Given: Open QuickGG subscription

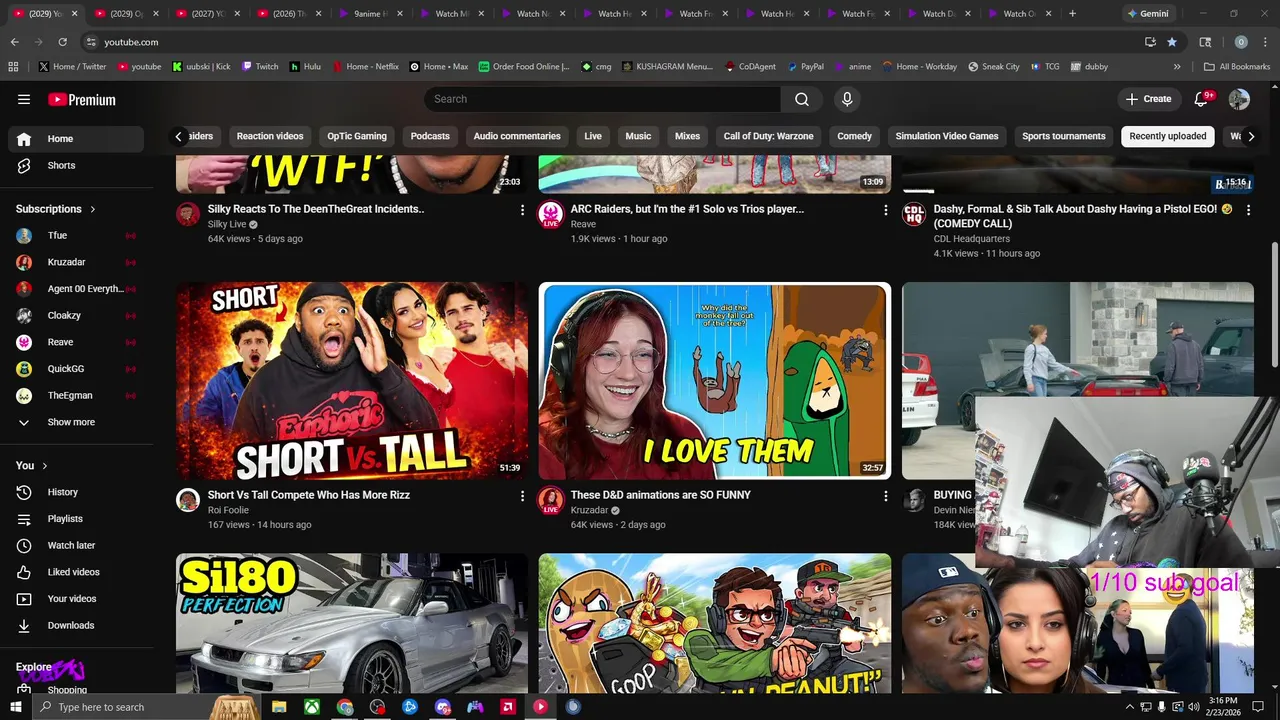Looking at the screenshot, I should point(76,369).
